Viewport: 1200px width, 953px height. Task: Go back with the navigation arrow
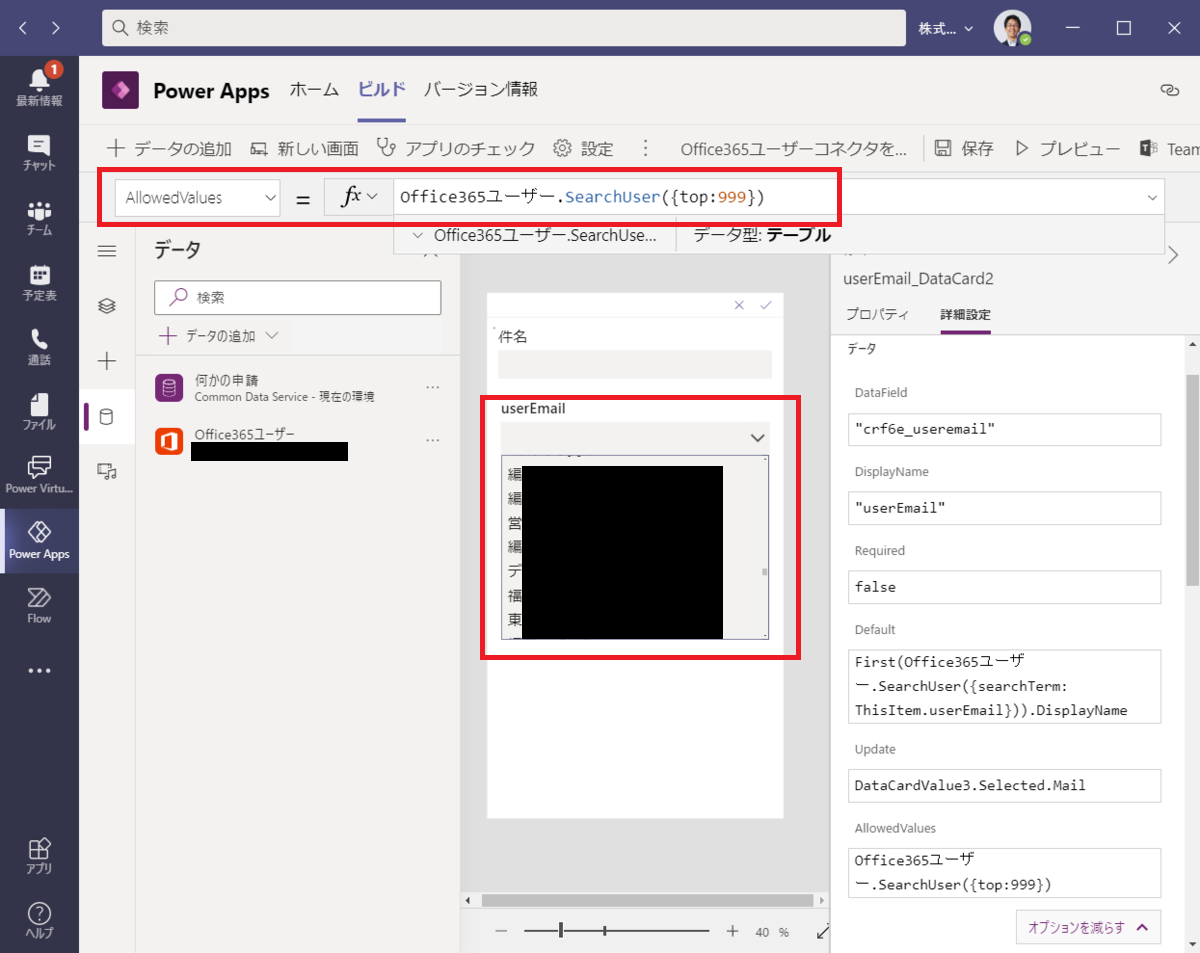23,28
